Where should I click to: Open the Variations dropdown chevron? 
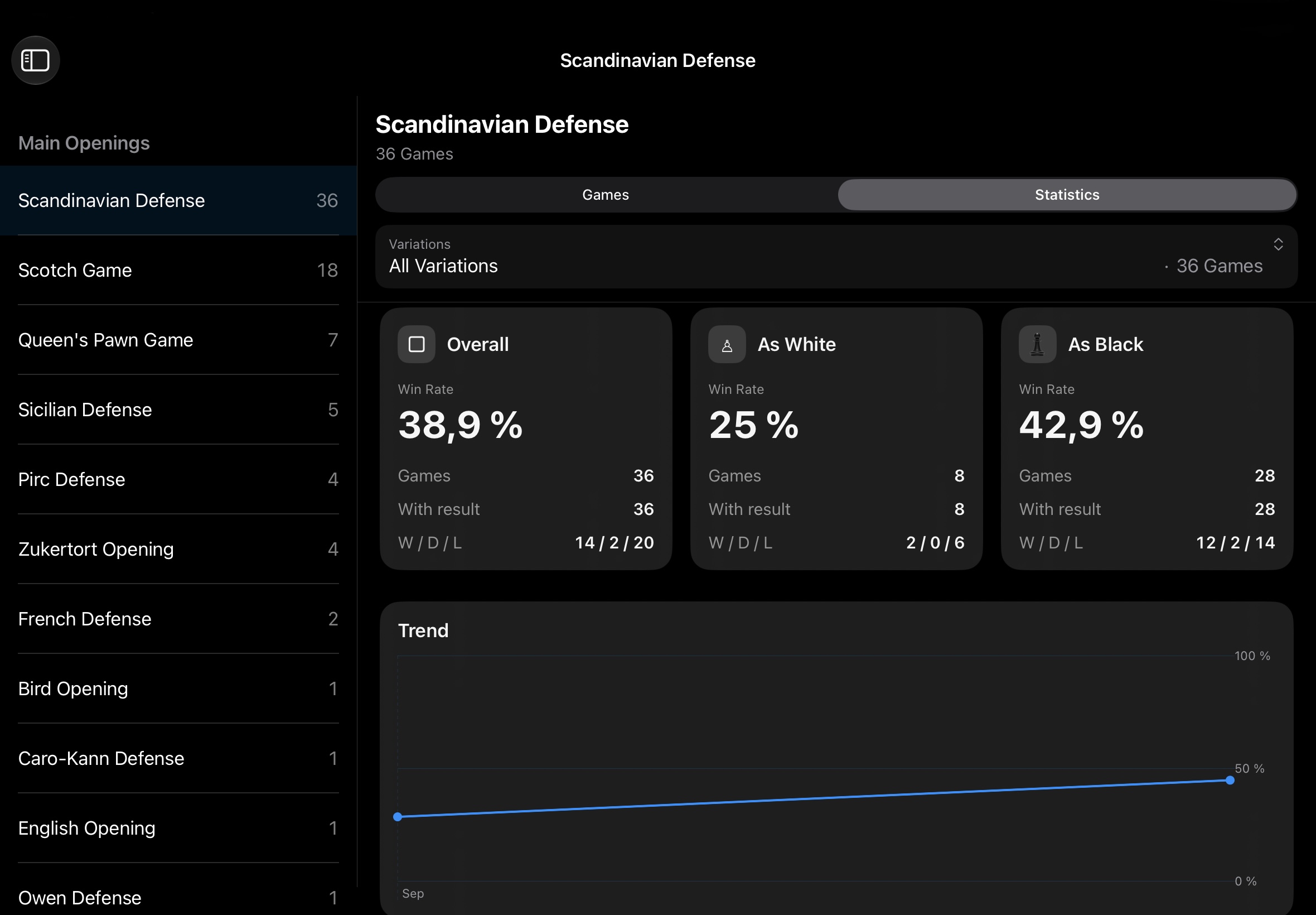tap(1278, 245)
